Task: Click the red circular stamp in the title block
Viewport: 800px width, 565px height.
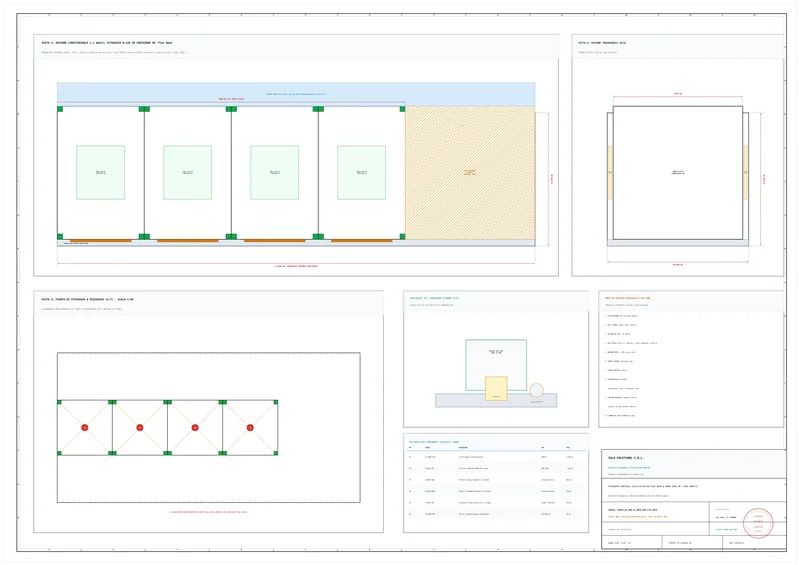Action: tap(758, 523)
